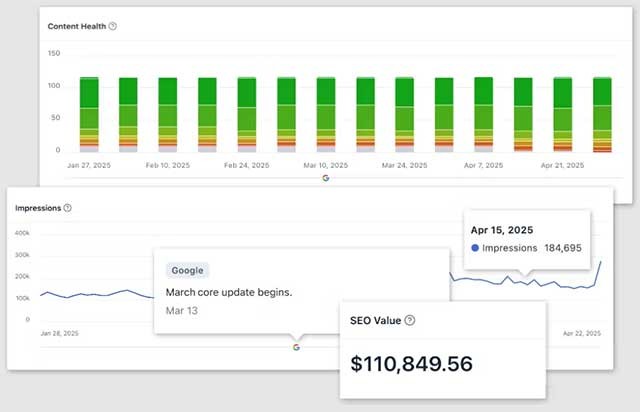Click the Content Health help icon
This screenshot has width=640, height=412.
point(113,26)
